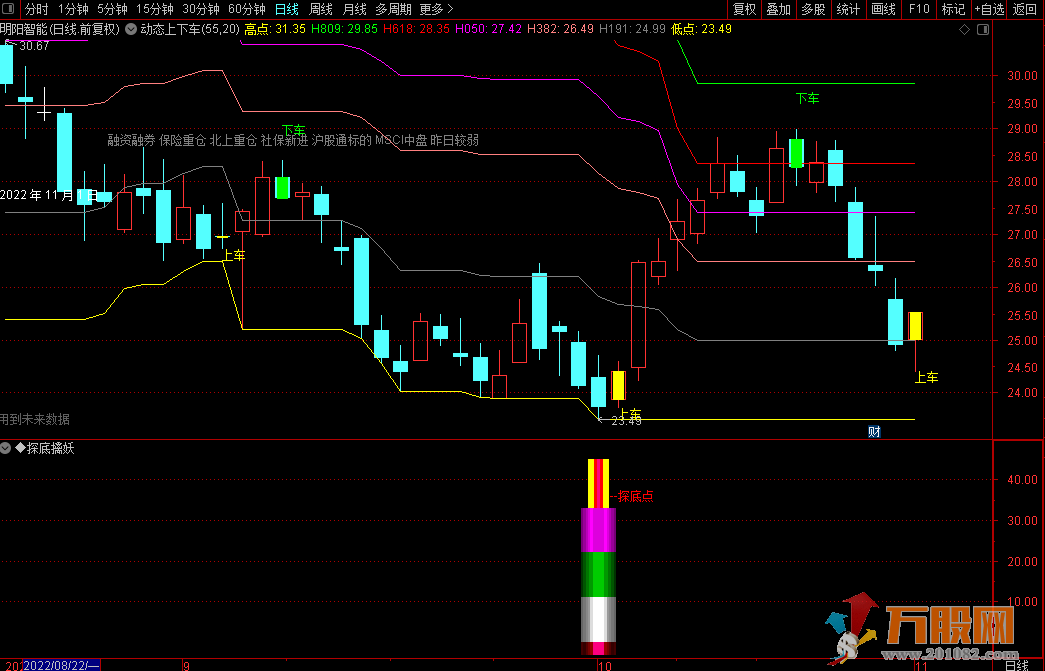Click the H050: 27.42 indicator value
The width and height of the screenshot is (1045, 671).
(489, 29)
